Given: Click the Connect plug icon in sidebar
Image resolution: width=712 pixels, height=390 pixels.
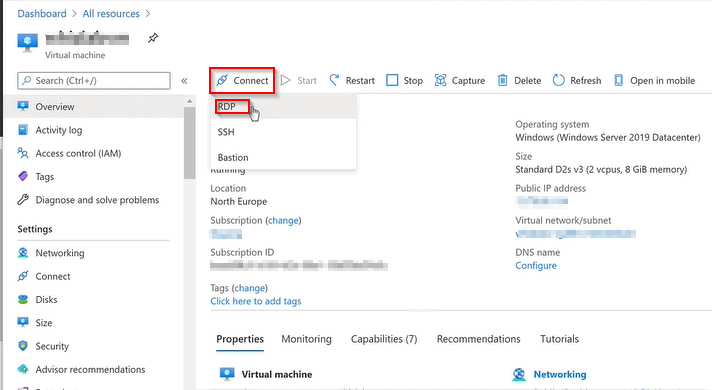Looking at the screenshot, I should 23,276.
